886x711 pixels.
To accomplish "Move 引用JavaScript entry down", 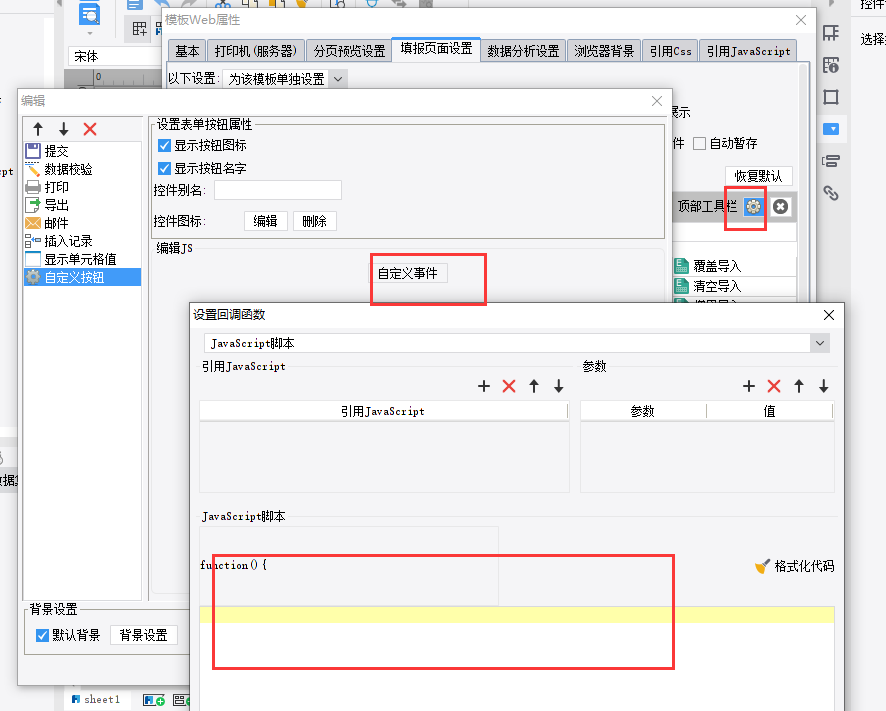I will (x=559, y=386).
